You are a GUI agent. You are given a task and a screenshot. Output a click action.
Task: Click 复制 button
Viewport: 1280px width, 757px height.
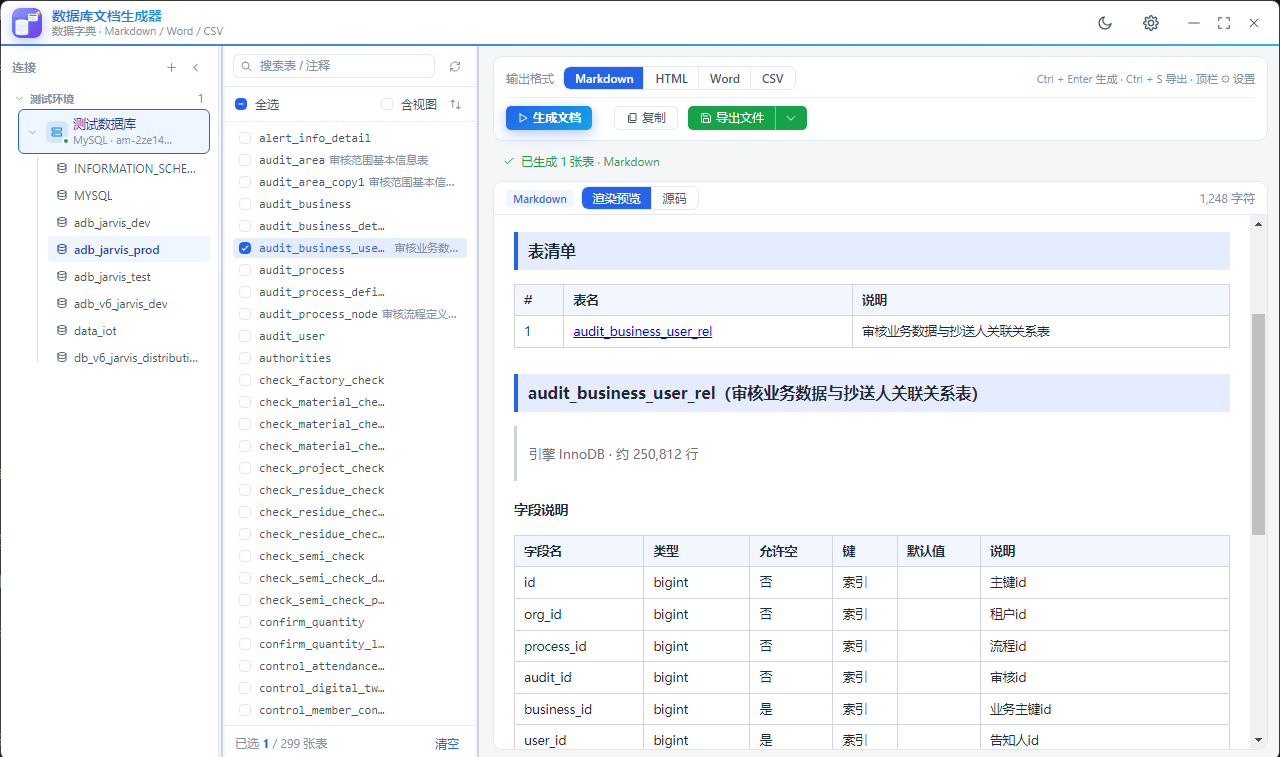click(x=646, y=118)
